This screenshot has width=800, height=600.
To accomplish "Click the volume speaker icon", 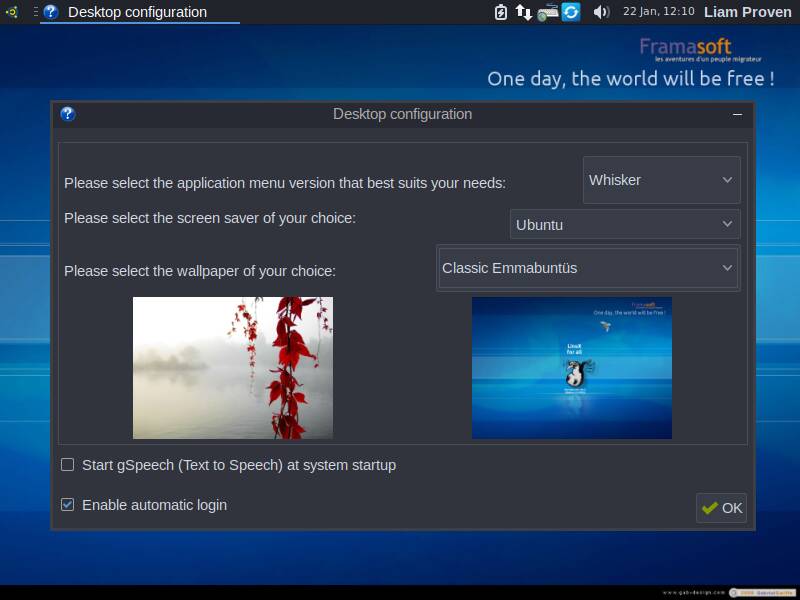I will pos(601,12).
